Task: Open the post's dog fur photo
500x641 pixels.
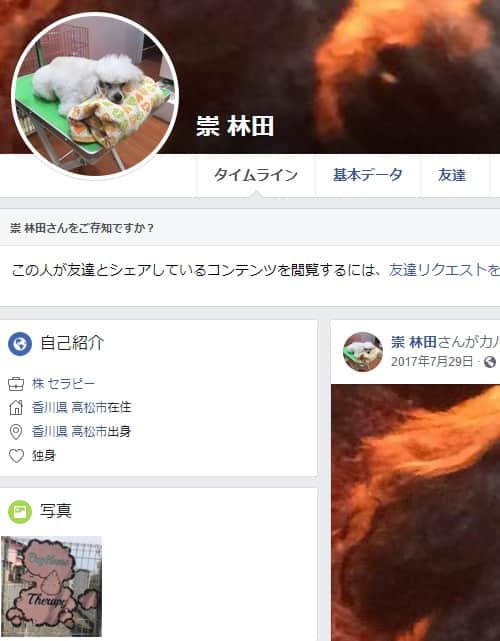Action: pyautogui.click(x=415, y=513)
